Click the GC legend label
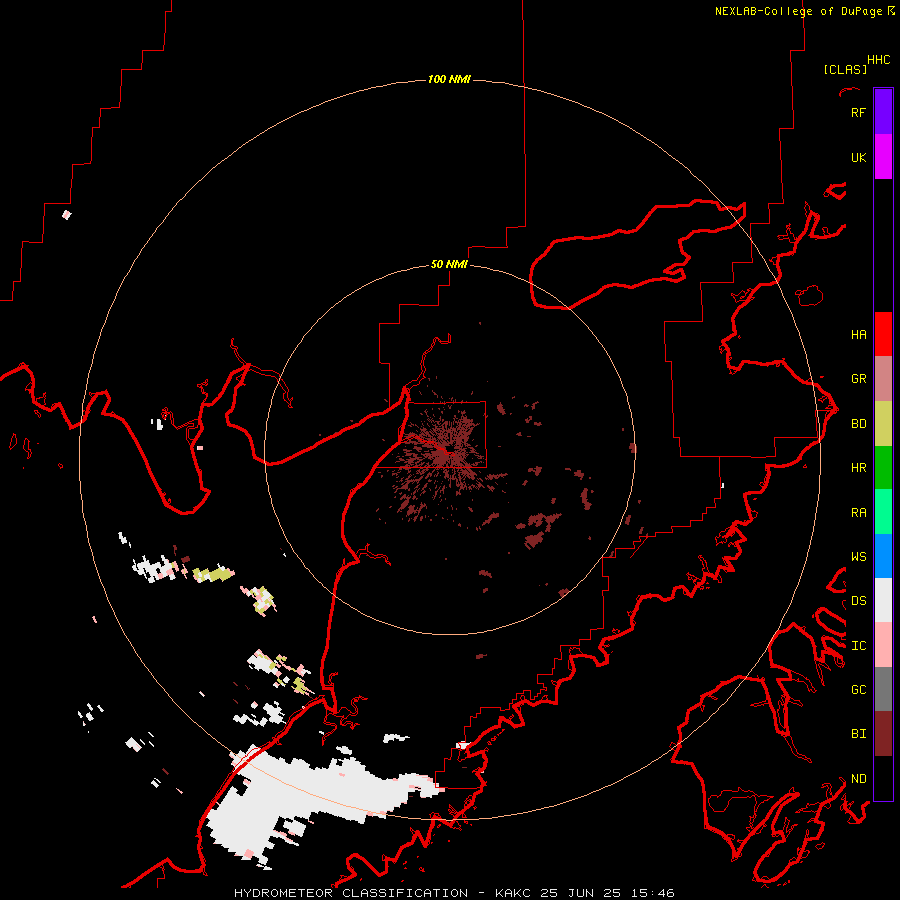900x900 pixels. (x=858, y=689)
